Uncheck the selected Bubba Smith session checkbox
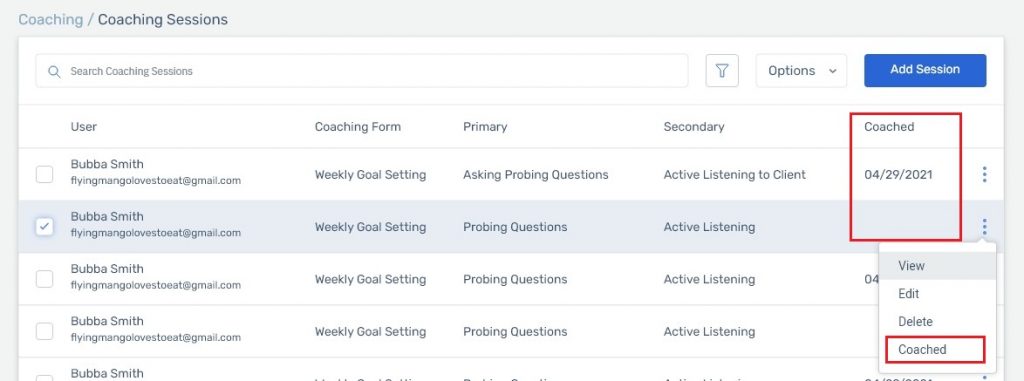 coord(44,227)
